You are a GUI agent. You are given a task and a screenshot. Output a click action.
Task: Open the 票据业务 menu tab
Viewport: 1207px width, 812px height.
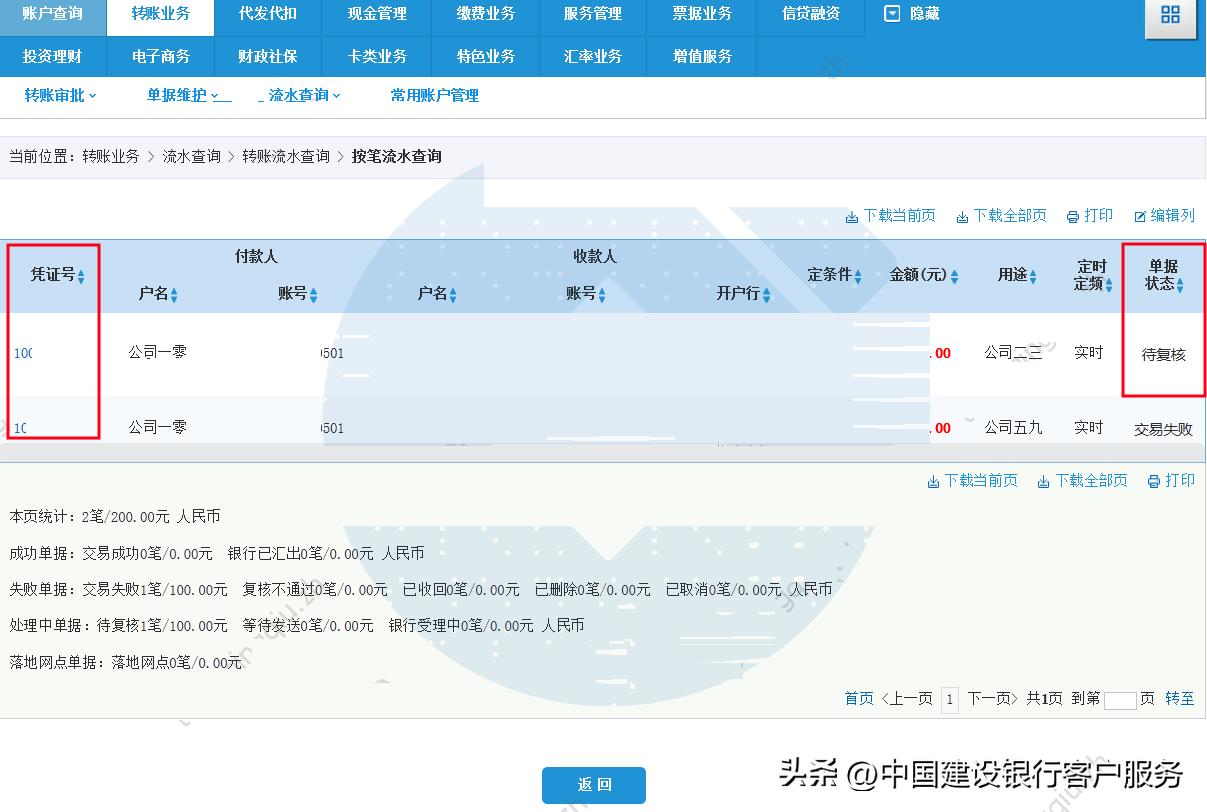coord(701,13)
